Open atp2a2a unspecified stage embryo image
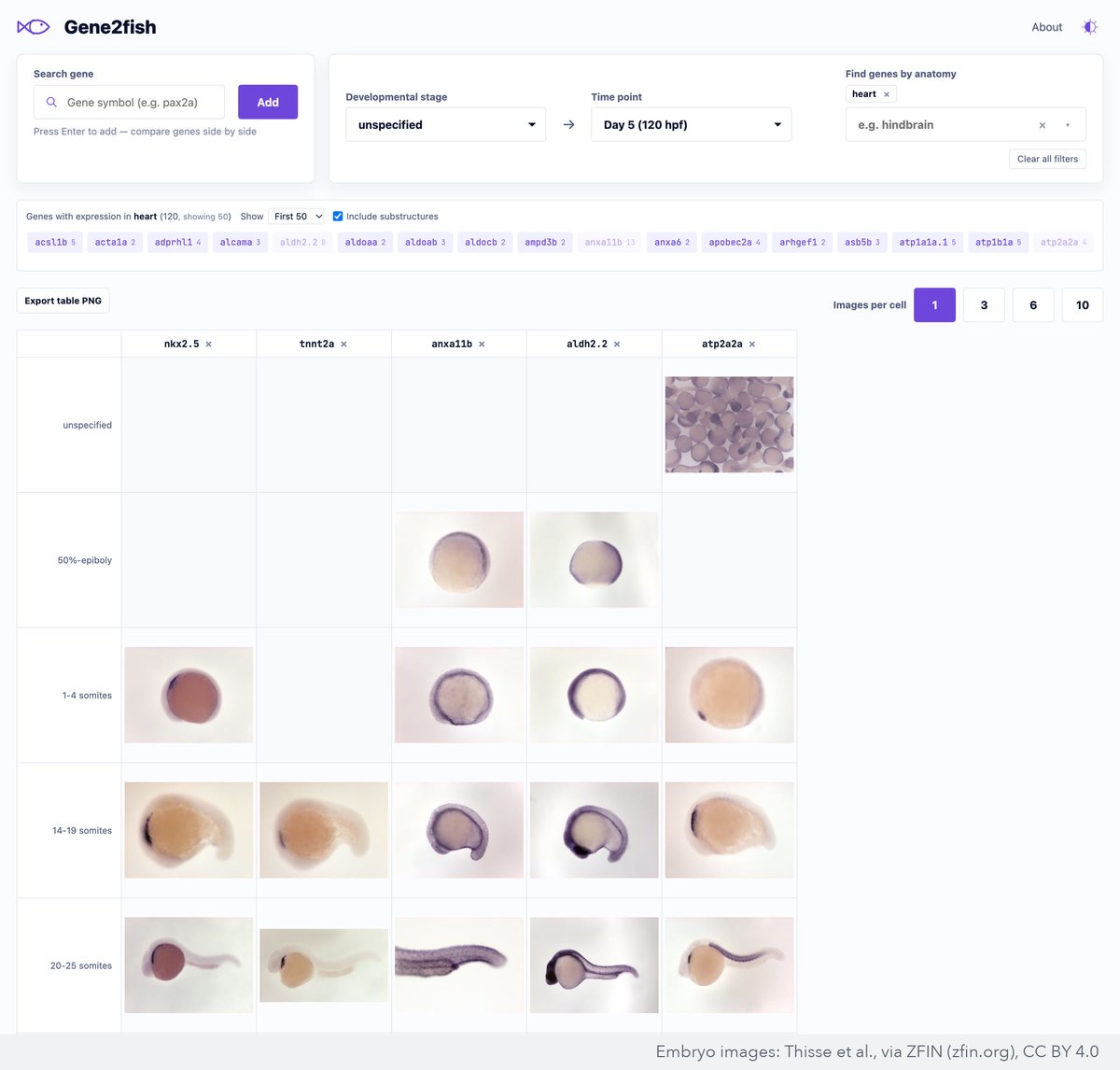This screenshot has height=1070, width=1120. [x=730, y=425]
